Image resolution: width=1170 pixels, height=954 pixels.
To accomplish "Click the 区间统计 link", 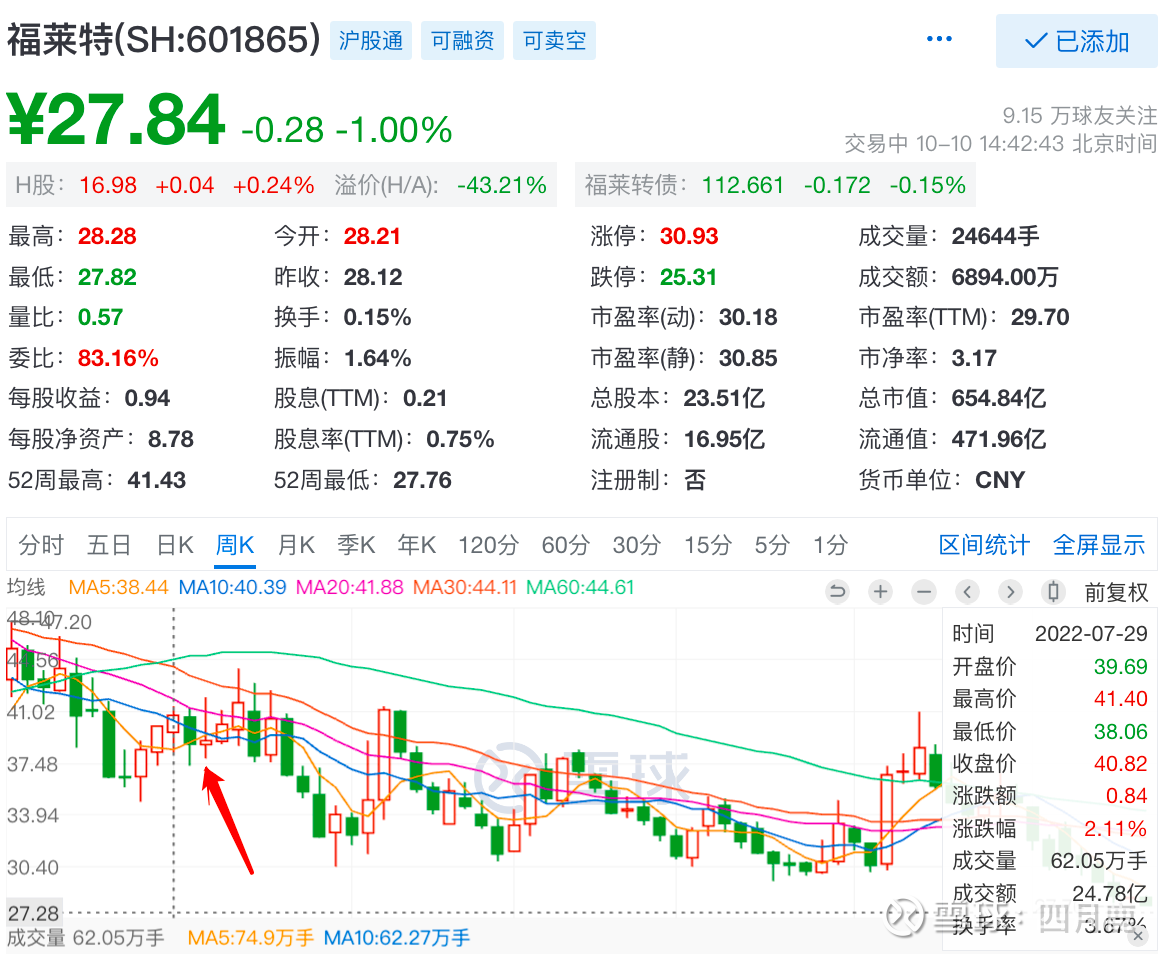I will click(983, 545).
